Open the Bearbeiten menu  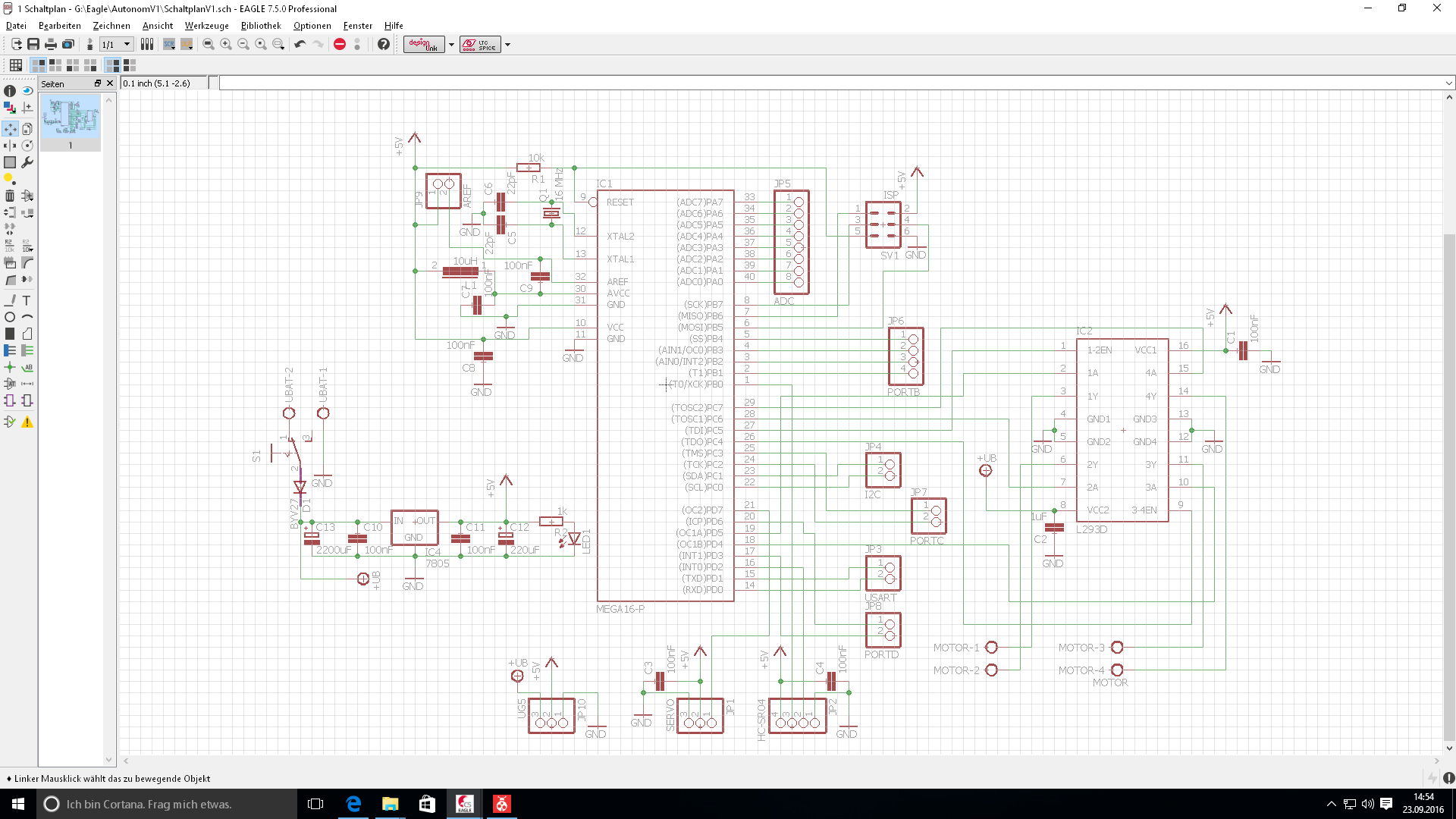pyautogui.click(x=60, y=25)
